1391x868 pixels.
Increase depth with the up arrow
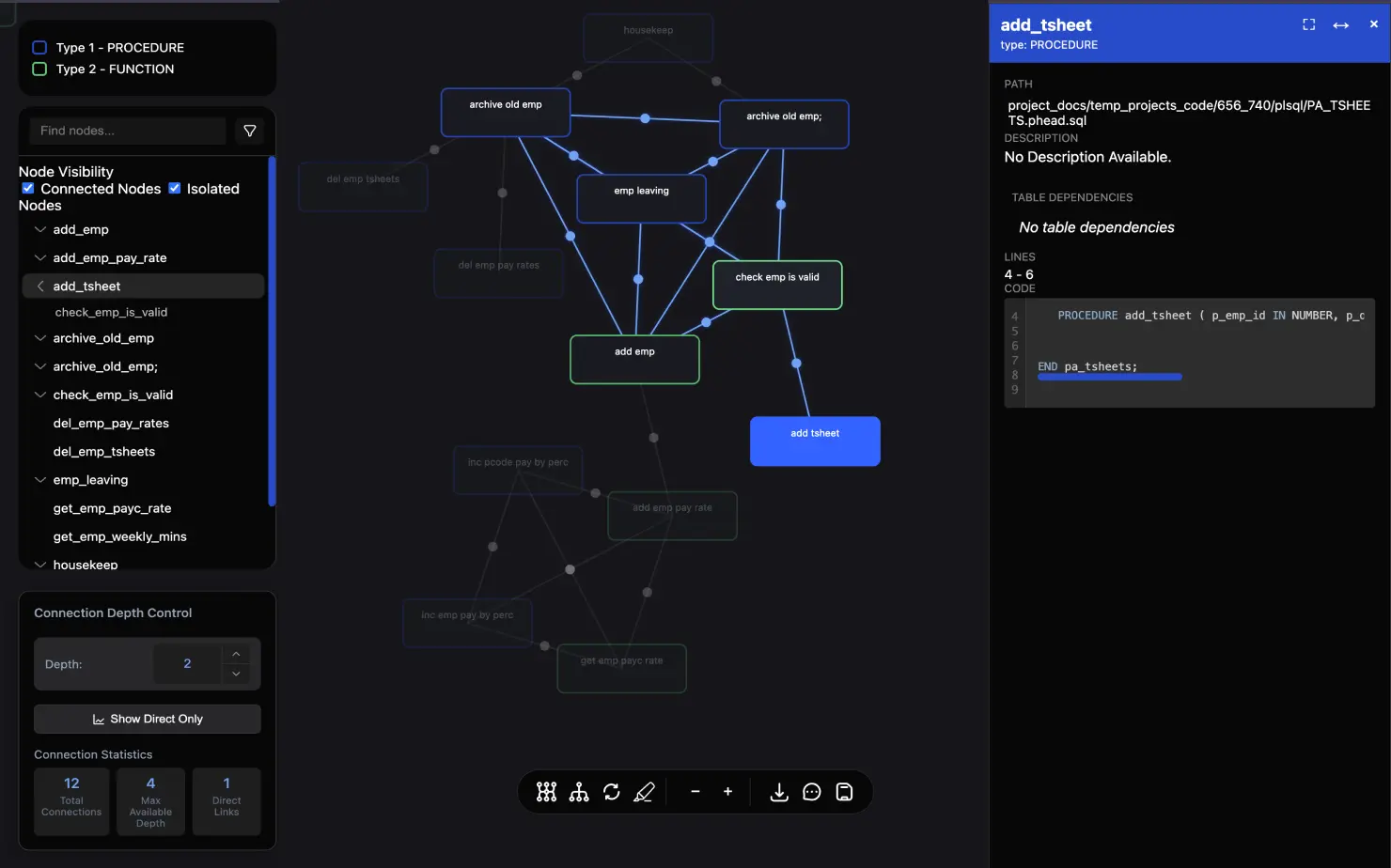click(236, 654)
